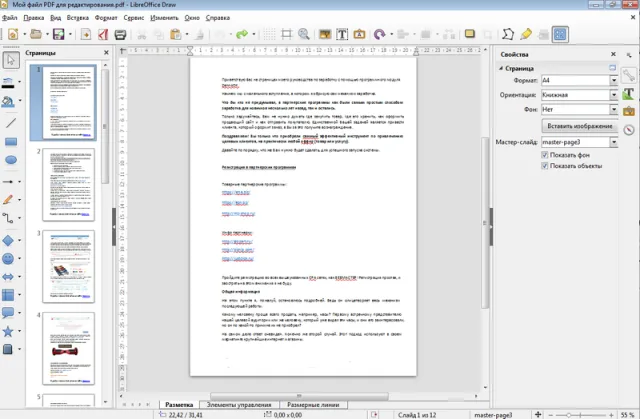
Task: Select the Callouts speech bubble tool
Action: point(8,313)
